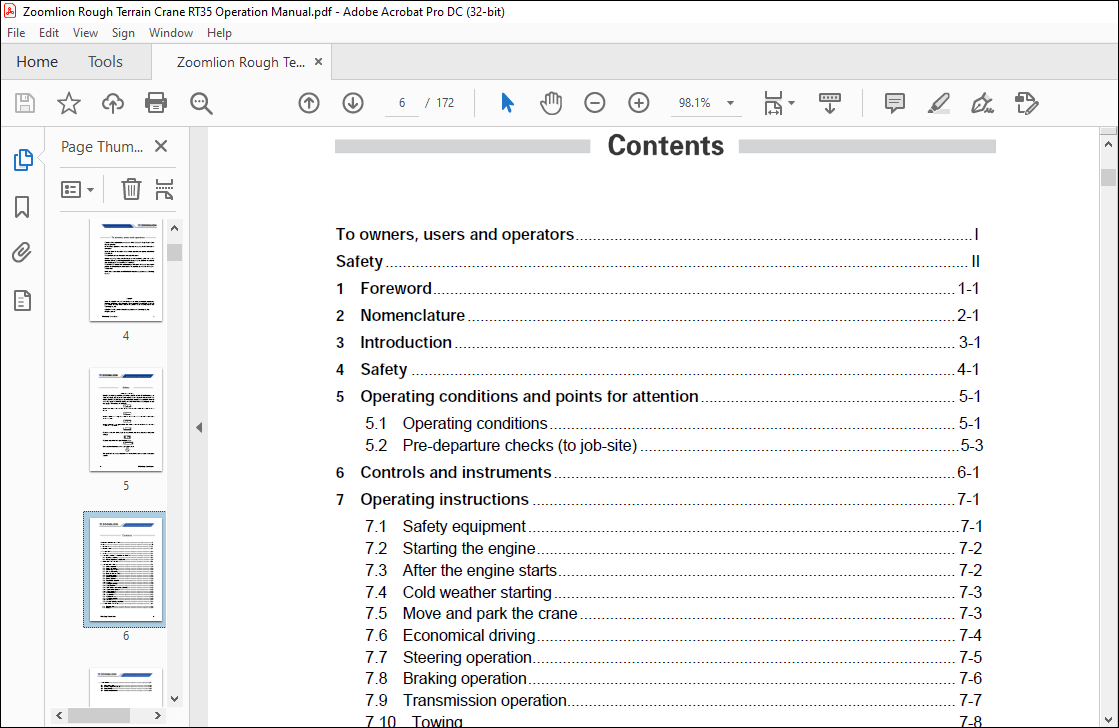Open the find text magnifier tool

click(201, 103)
